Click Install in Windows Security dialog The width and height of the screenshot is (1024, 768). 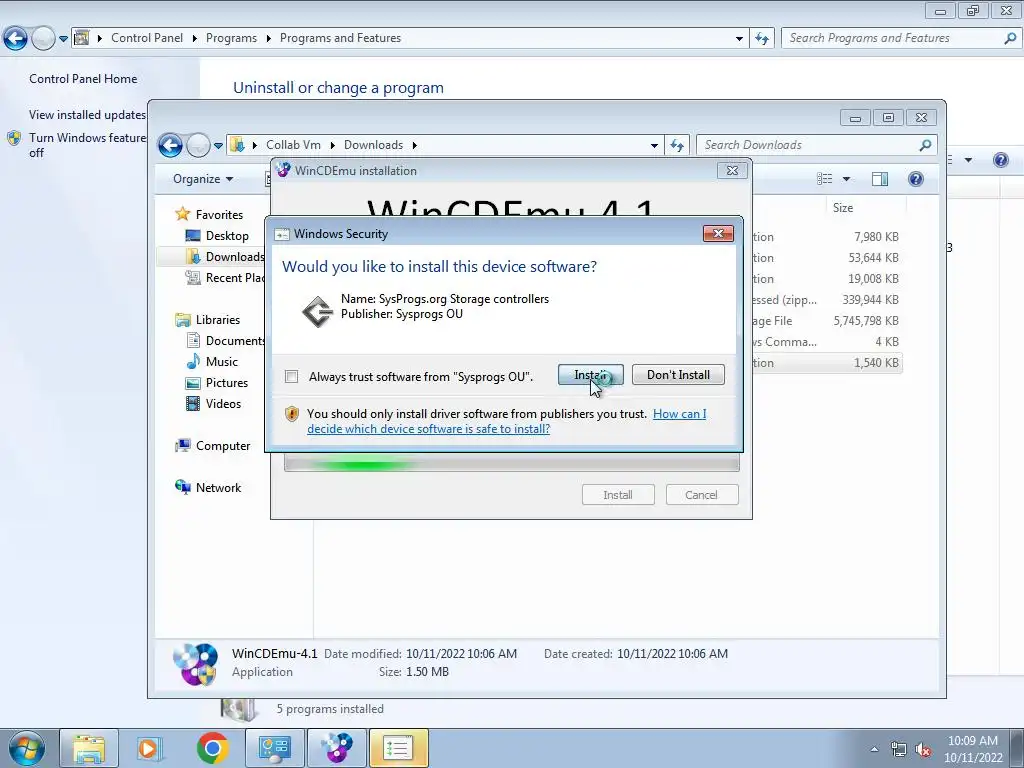[590, 375]
